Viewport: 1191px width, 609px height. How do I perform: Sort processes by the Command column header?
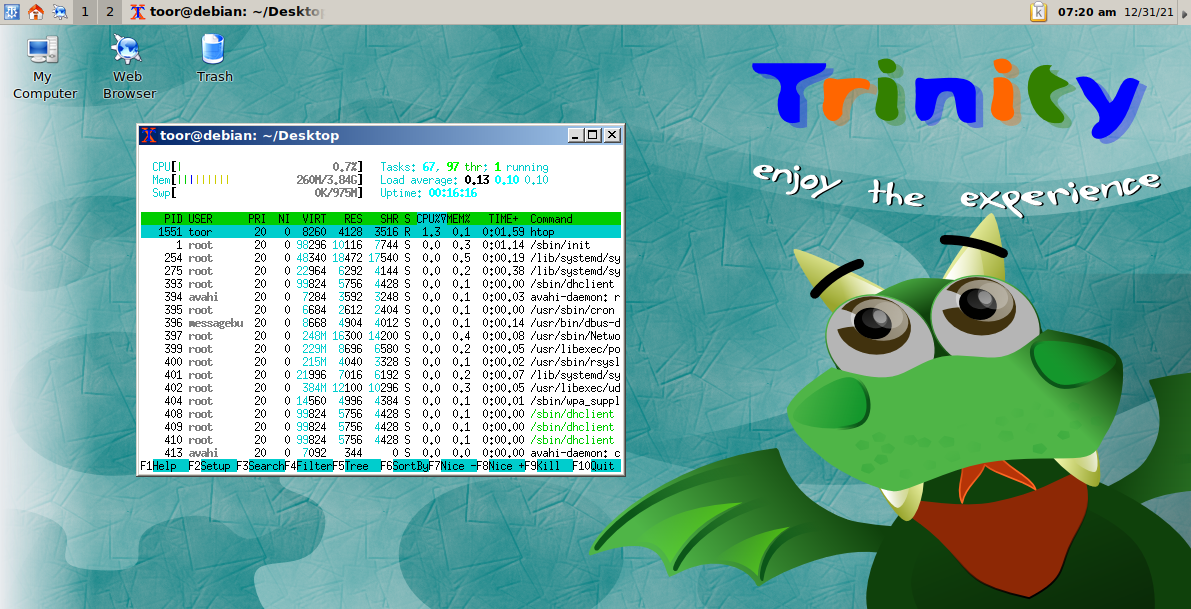(x=551, y=219)
